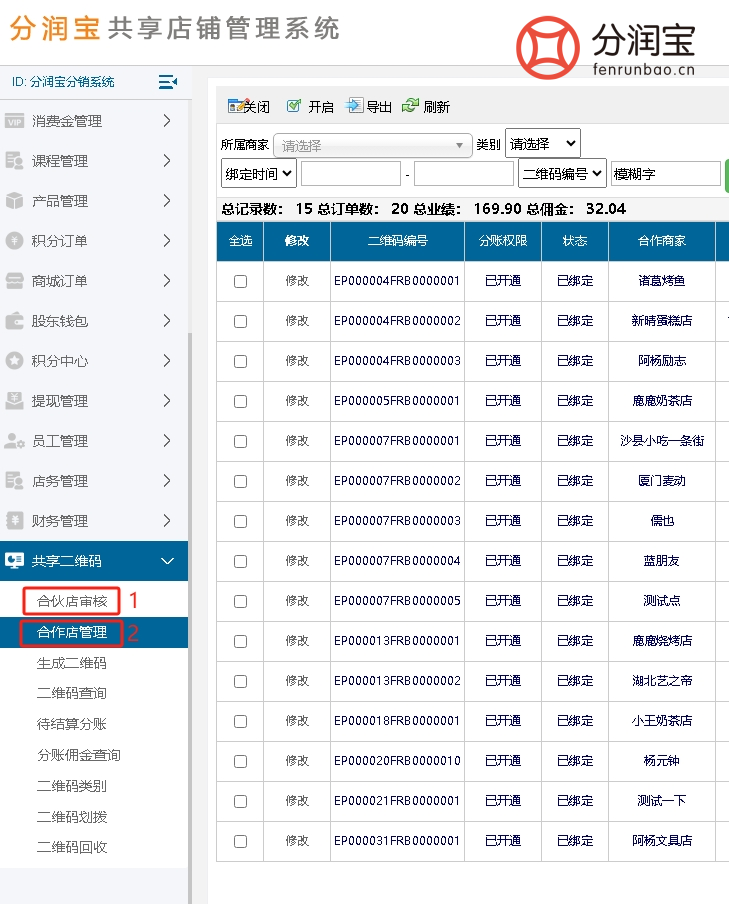Collapse the 共享二维码 menu section
729x904 pixels.
coord(167,561)
